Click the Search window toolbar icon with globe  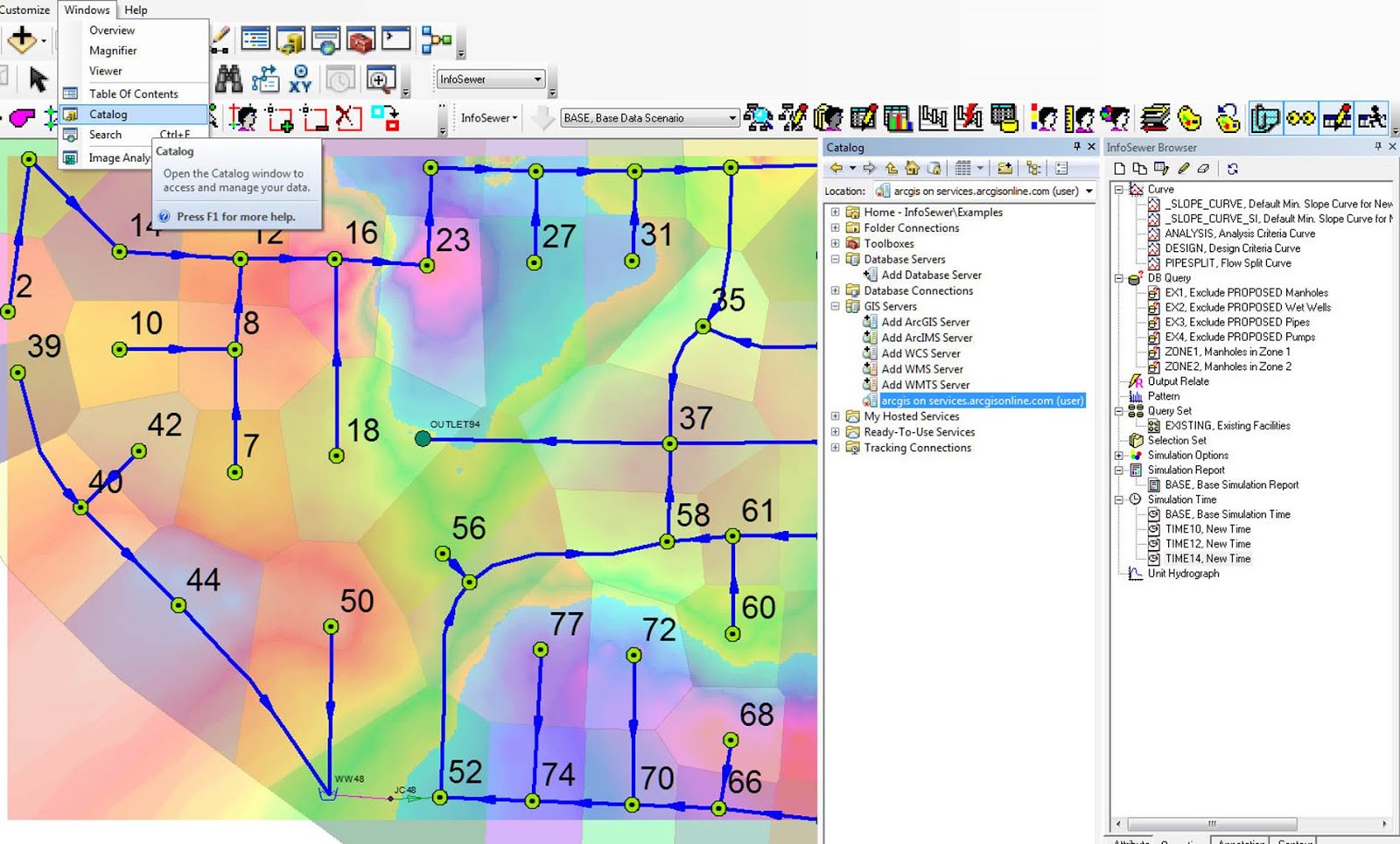325,39
